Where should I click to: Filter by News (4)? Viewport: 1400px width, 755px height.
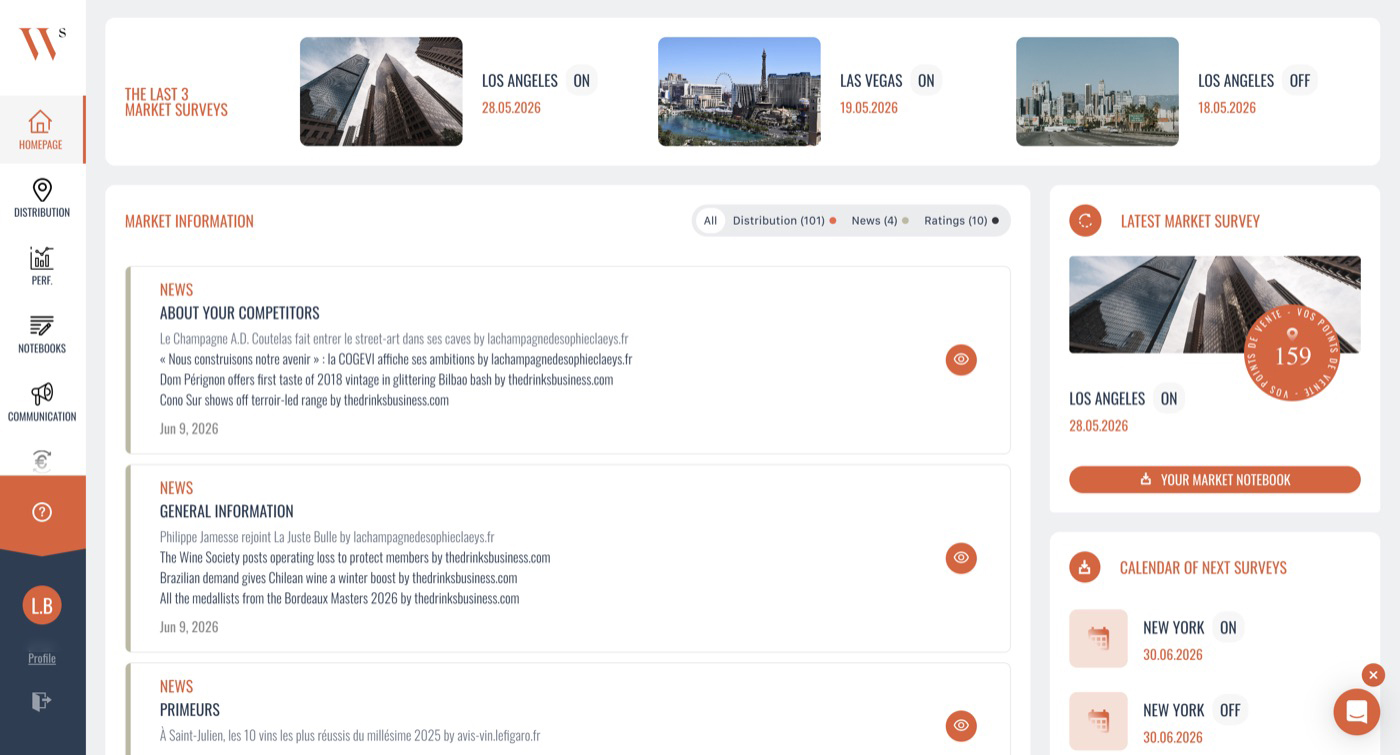[880, 221]
